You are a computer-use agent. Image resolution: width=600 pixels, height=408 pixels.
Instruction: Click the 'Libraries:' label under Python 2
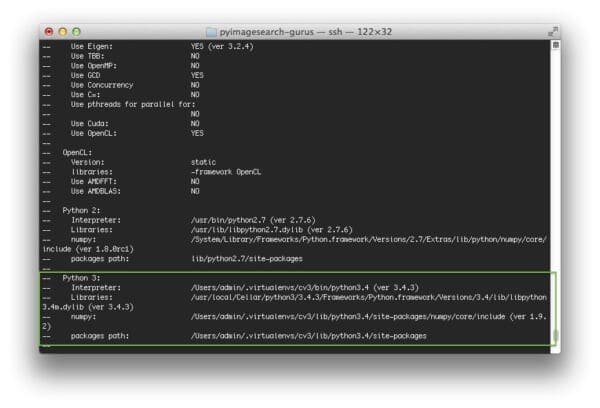click(92, 230)
